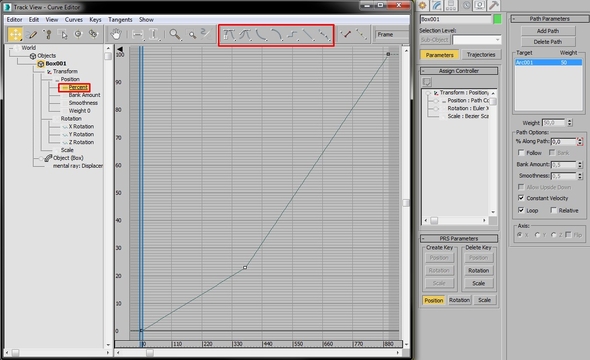
Task: Open the Motion panel tab icon
Action: click(466, 5)
